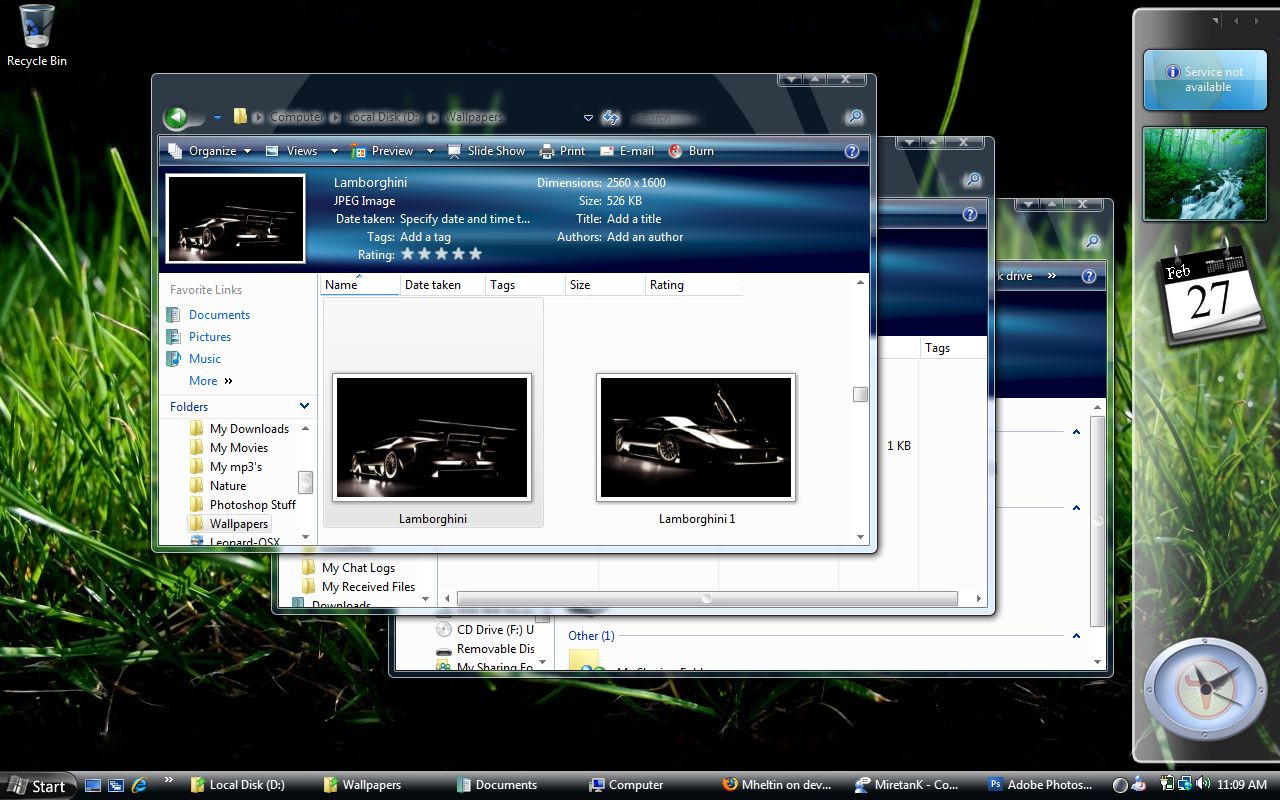The height and width of the screenshot is (800, 1280).
Task: Click 'Add a title' in details pane
Action: 633,219
